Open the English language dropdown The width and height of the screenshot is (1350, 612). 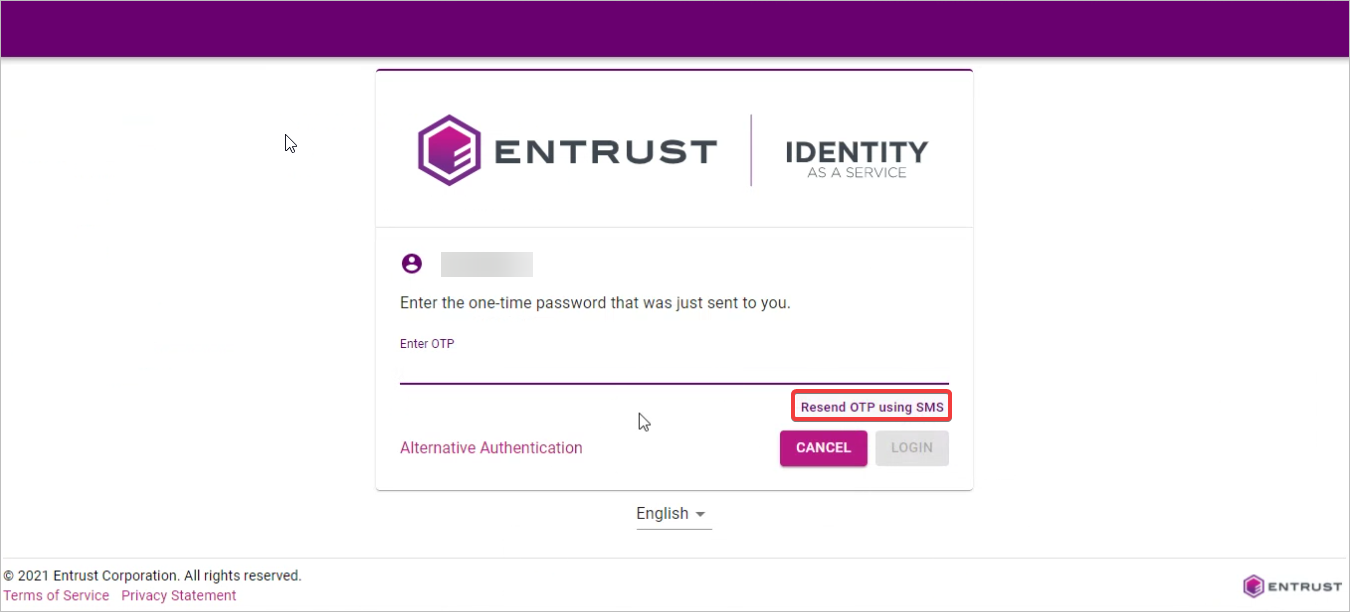click(663, 514)
